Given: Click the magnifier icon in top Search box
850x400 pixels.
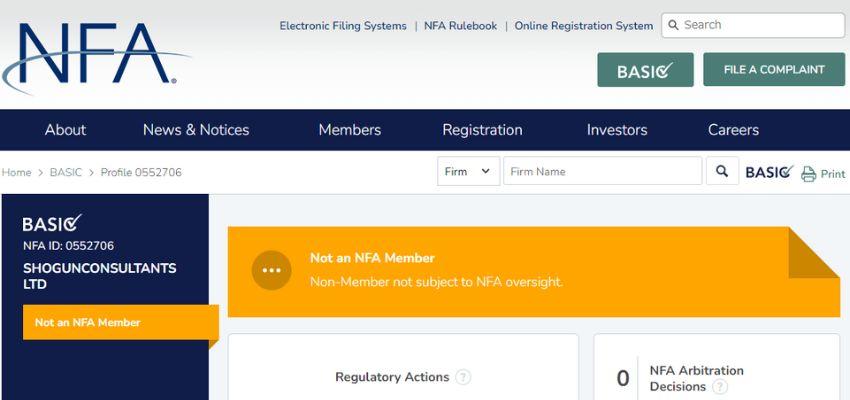Looking at the screenshot, I should pos(673,25).
